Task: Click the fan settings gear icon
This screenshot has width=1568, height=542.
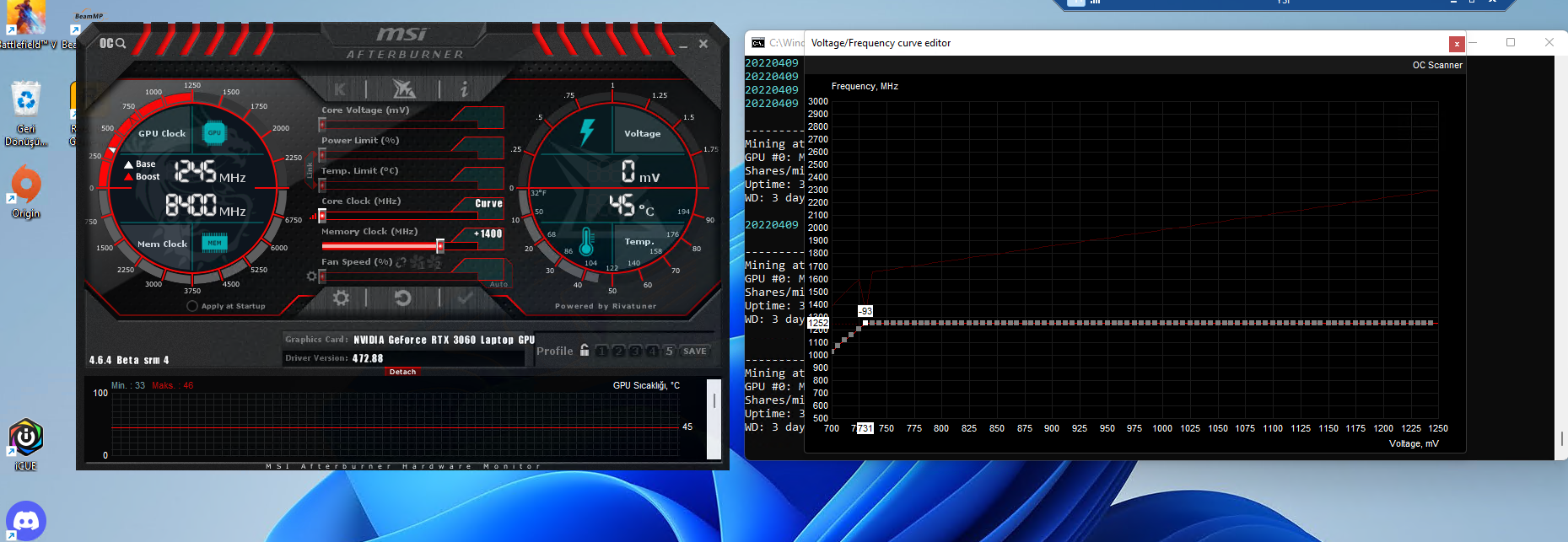Action: pos(311,276)
